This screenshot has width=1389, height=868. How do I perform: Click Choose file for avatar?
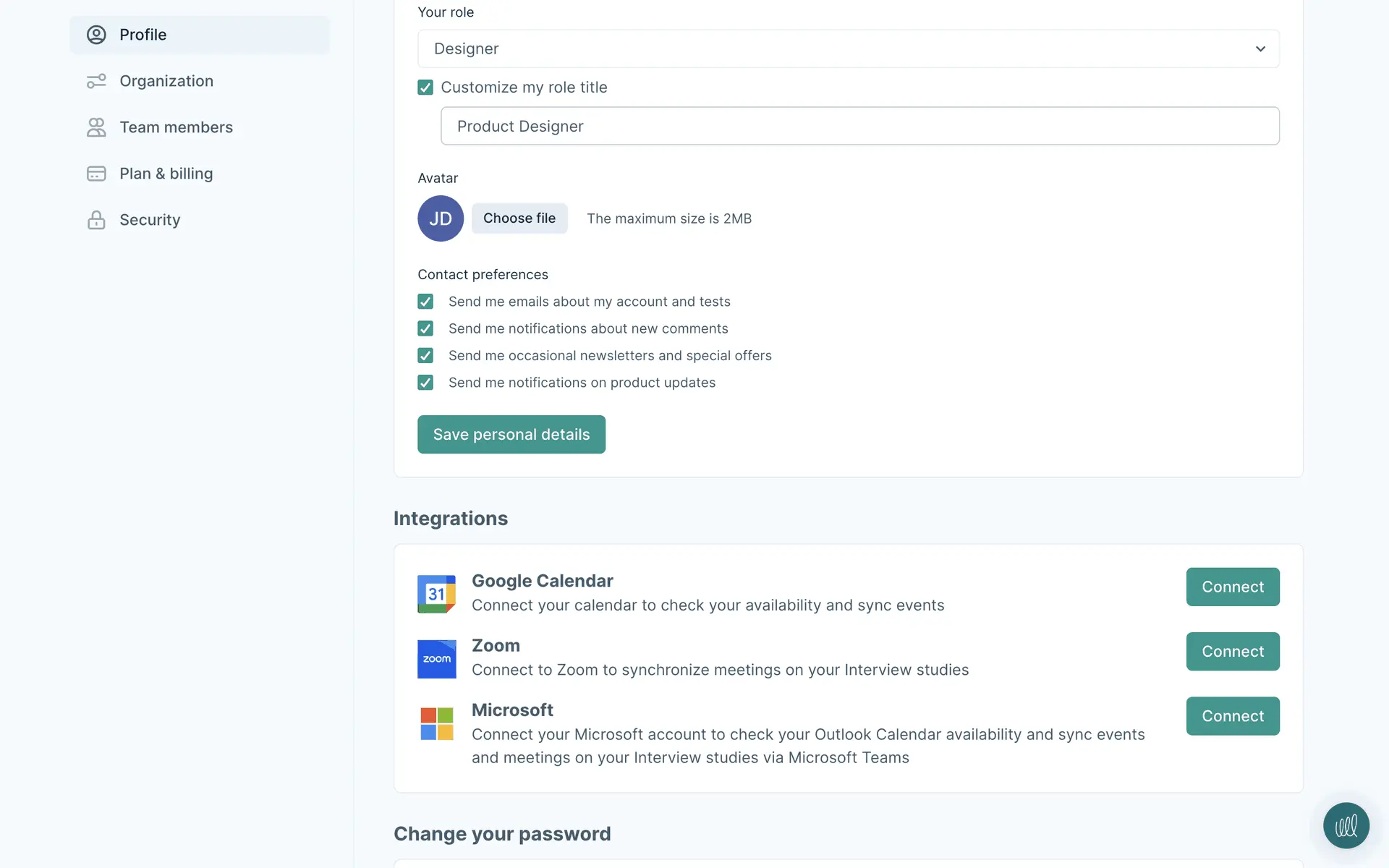(x=519, y=218)
